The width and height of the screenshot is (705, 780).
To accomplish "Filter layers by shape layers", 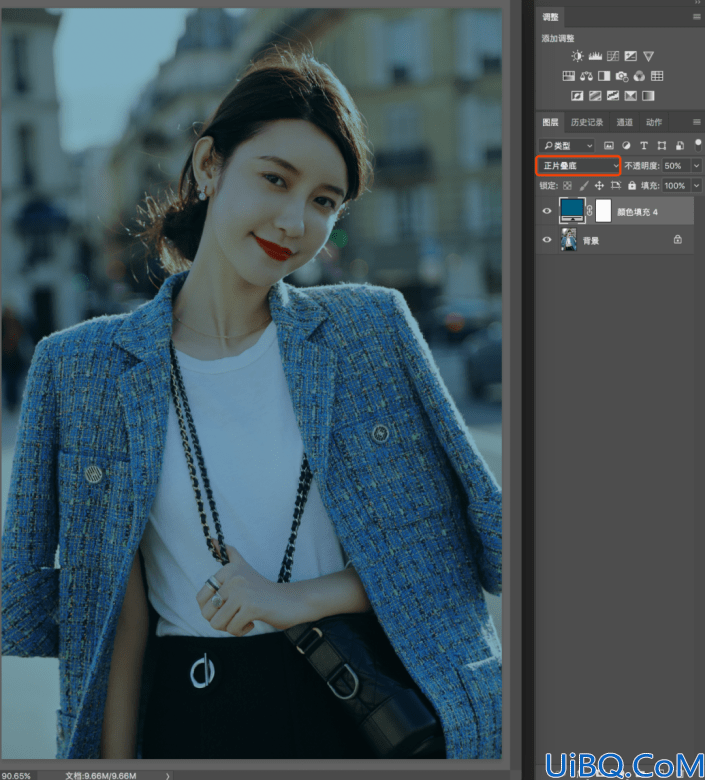I will [x=662, y=145].
